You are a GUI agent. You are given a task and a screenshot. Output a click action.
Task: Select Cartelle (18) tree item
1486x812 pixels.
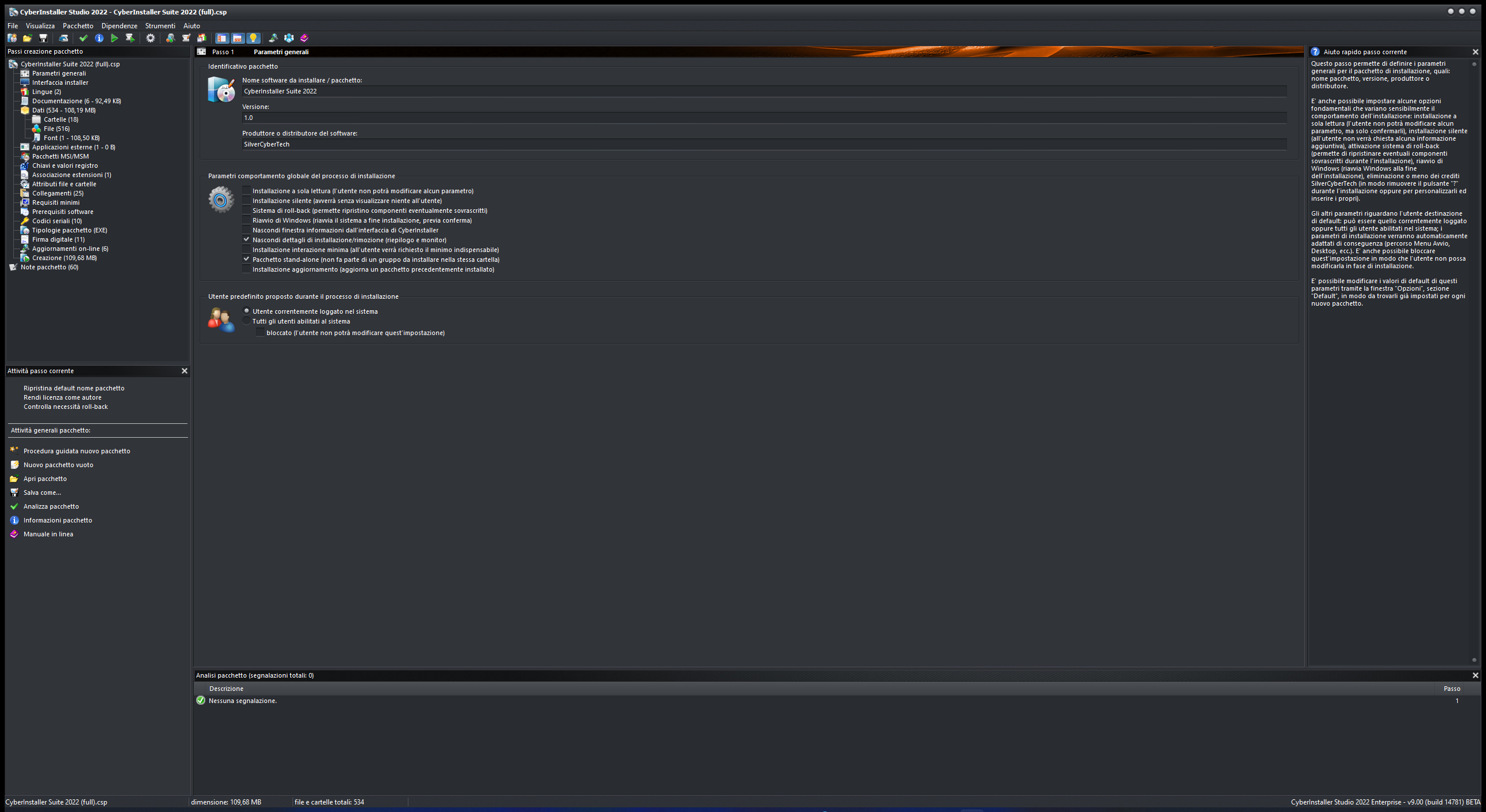tap(61, 119)
